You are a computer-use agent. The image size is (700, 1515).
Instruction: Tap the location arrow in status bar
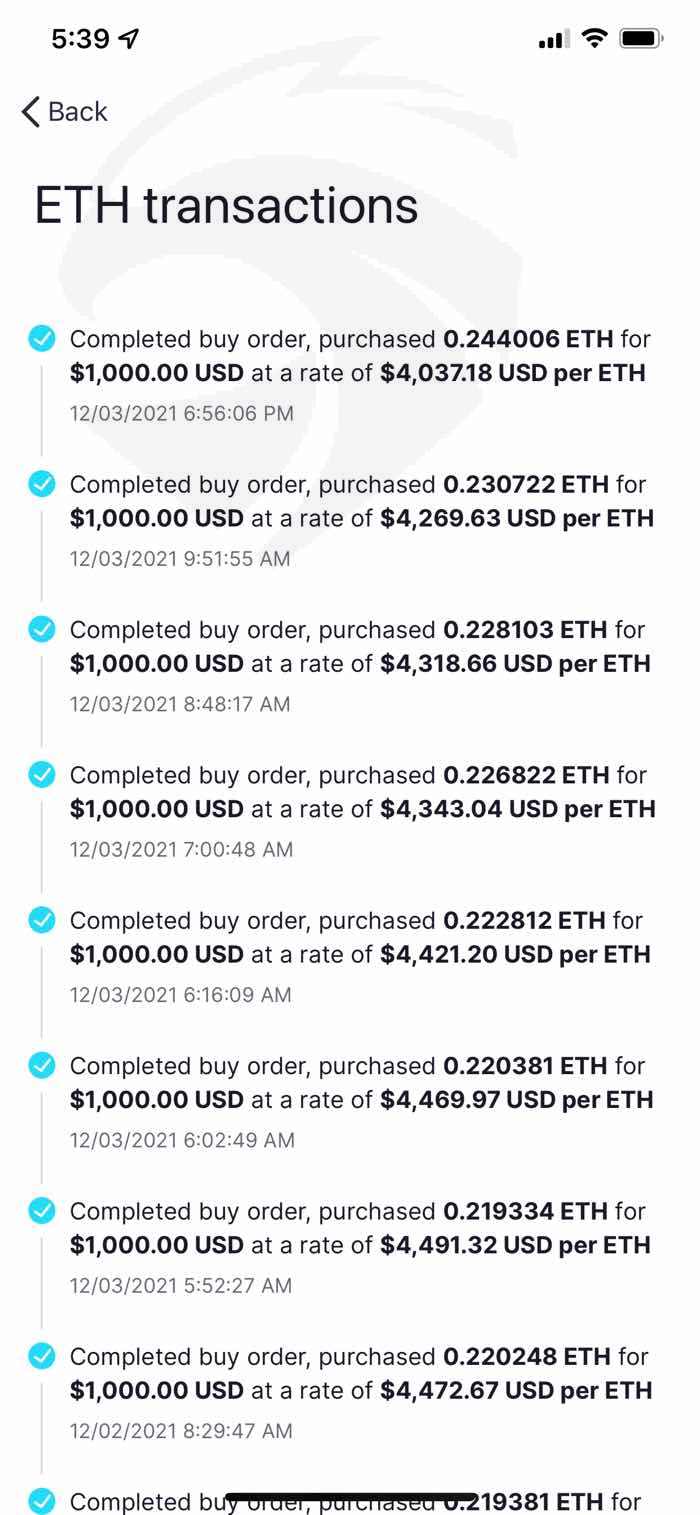(x=129, y=39)
